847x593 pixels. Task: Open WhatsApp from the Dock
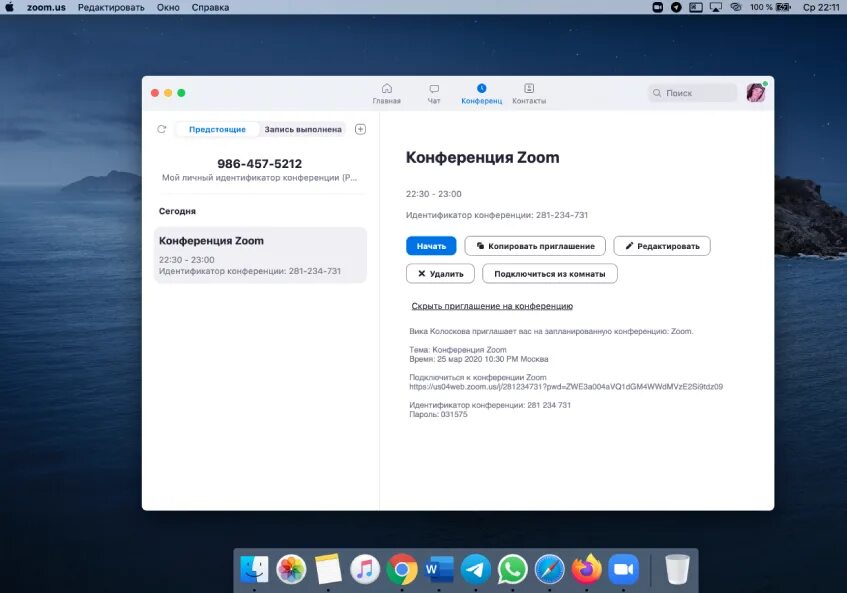[513, 569]
